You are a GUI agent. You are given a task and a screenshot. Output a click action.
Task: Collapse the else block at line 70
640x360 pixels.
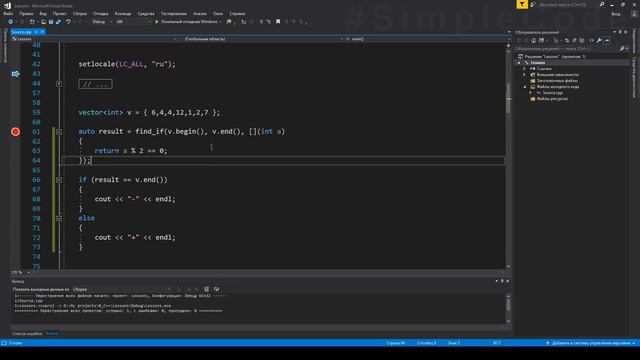tap(59, 218)
